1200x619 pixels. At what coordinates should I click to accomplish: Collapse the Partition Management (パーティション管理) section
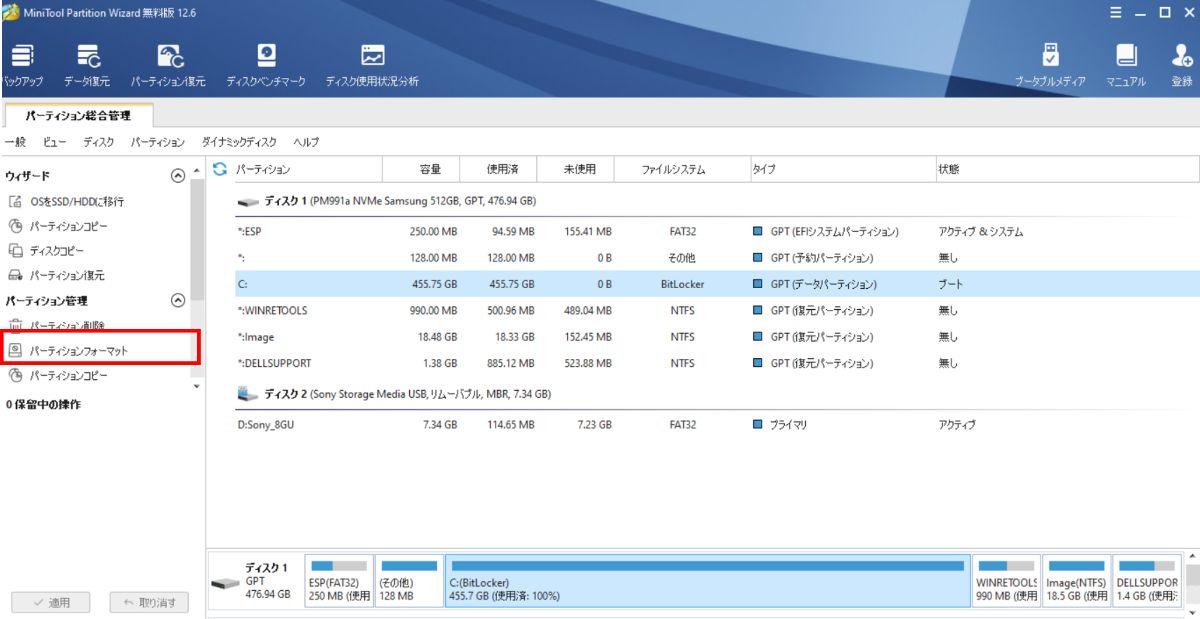tap(177, 299)
